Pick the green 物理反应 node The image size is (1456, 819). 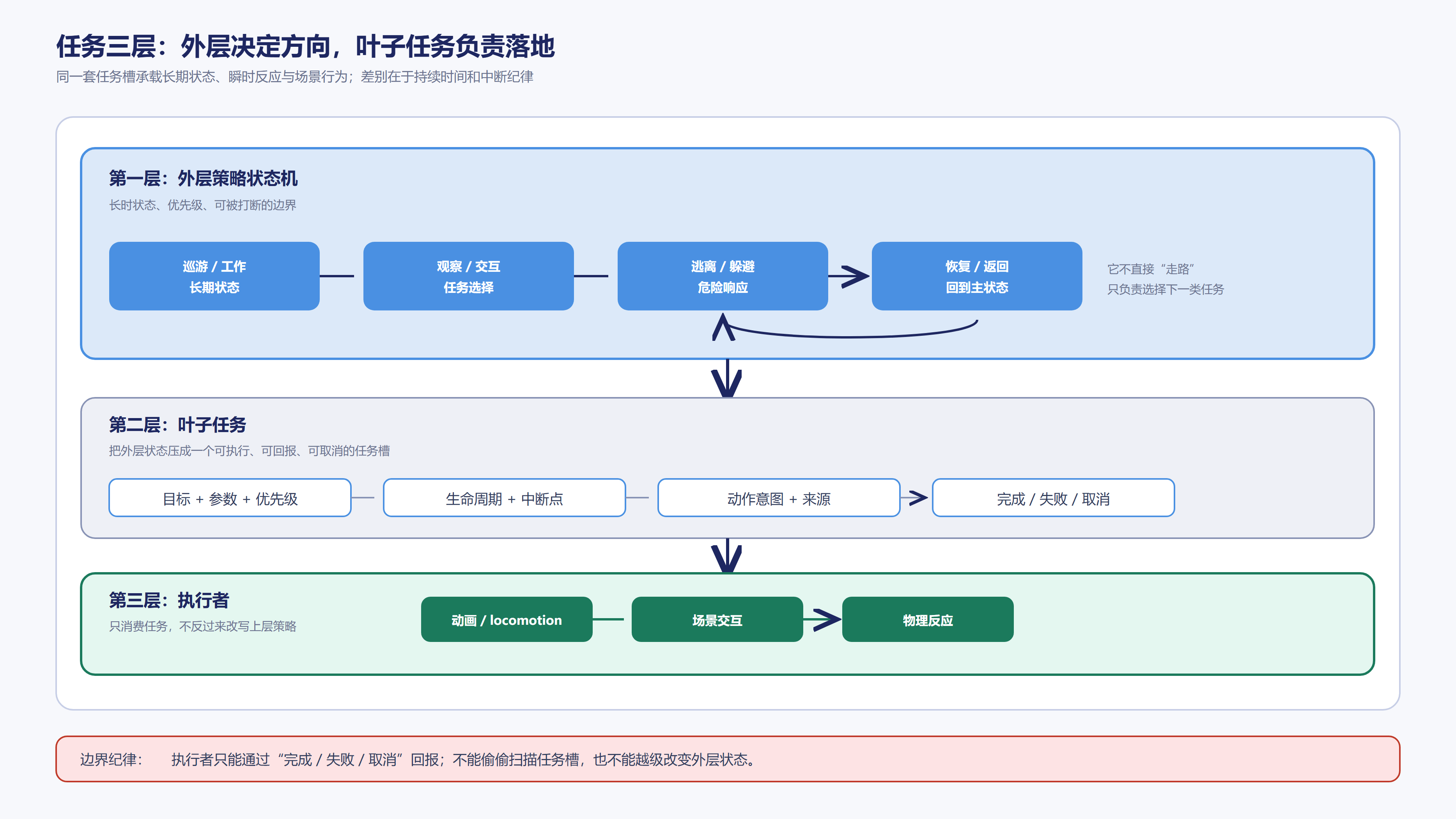click(x=928, y=619)
